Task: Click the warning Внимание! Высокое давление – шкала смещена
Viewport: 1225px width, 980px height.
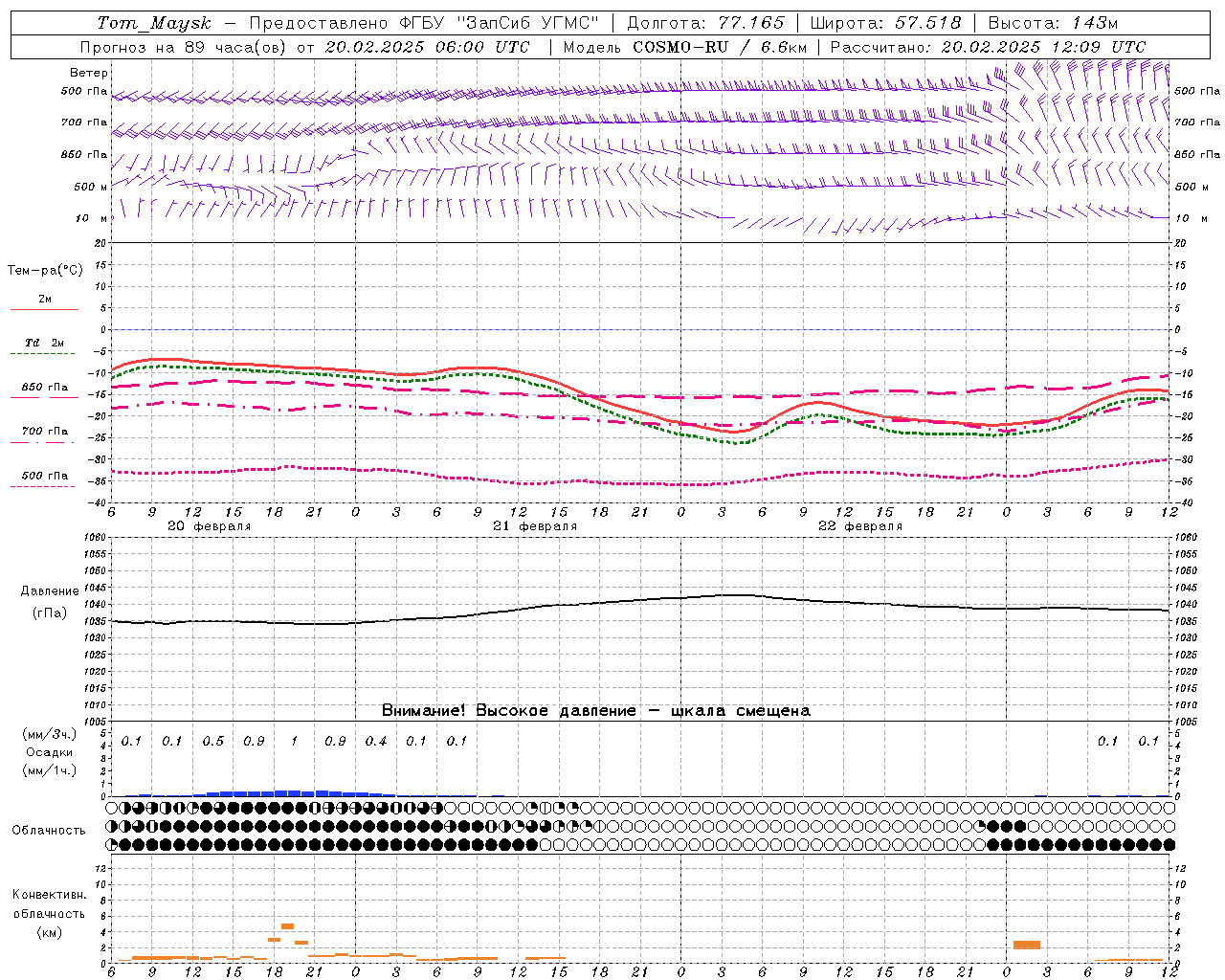Action: (x=596, y=710)
